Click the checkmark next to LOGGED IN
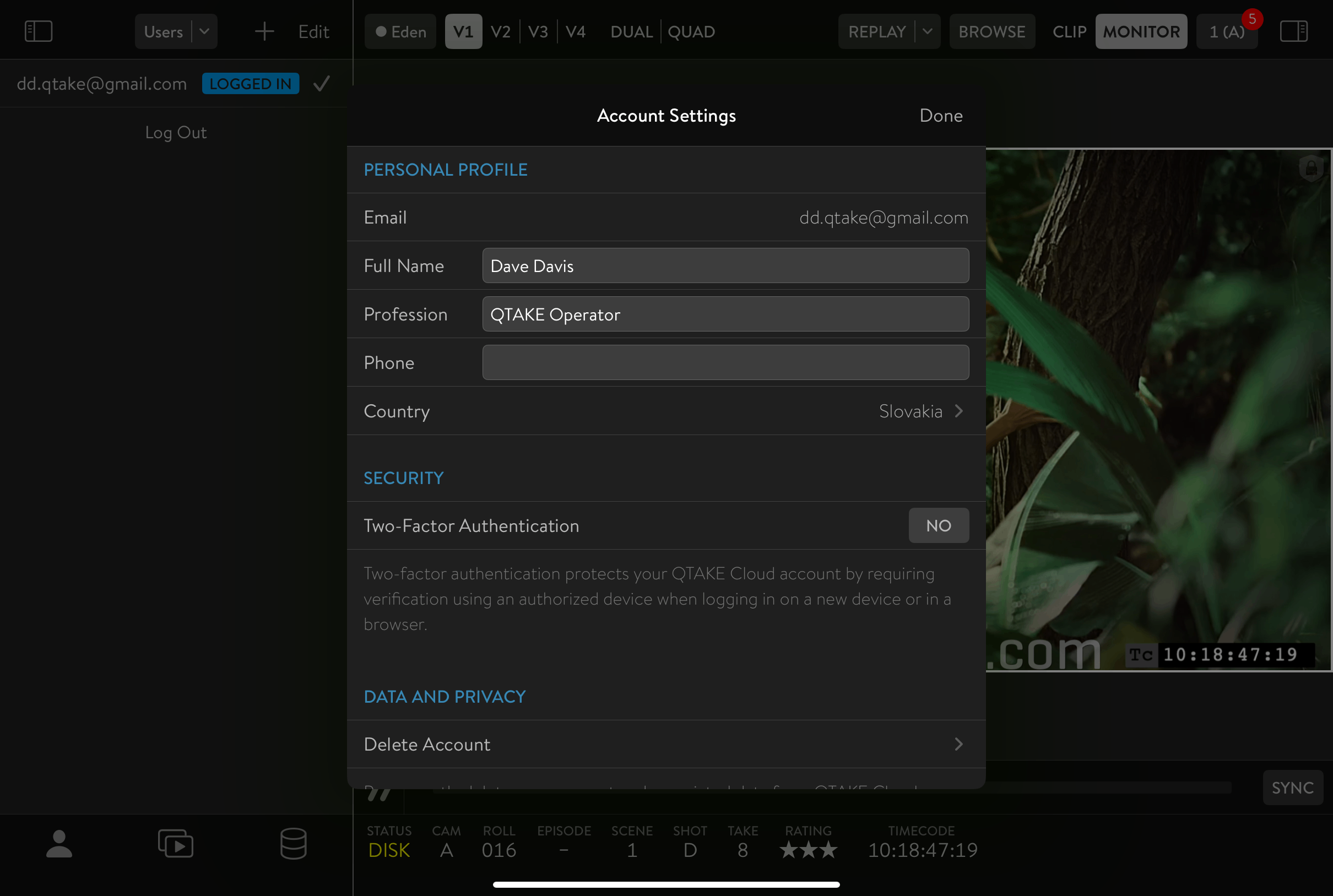The height and width of the screenshot is (896, 1333). 322,84
